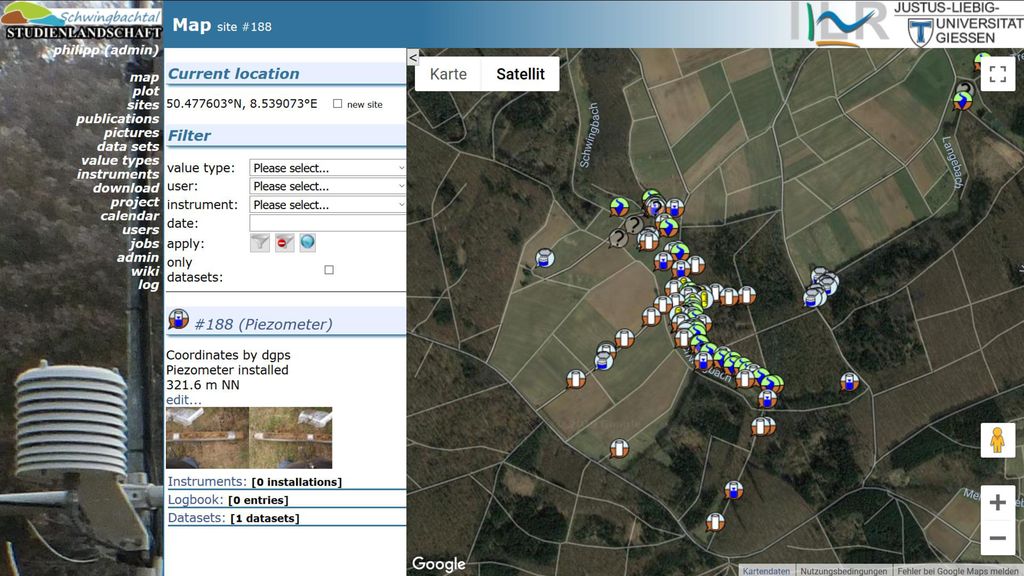Go to data sets page
This screenshot has height=576, width=1024.
coord(128,146)
